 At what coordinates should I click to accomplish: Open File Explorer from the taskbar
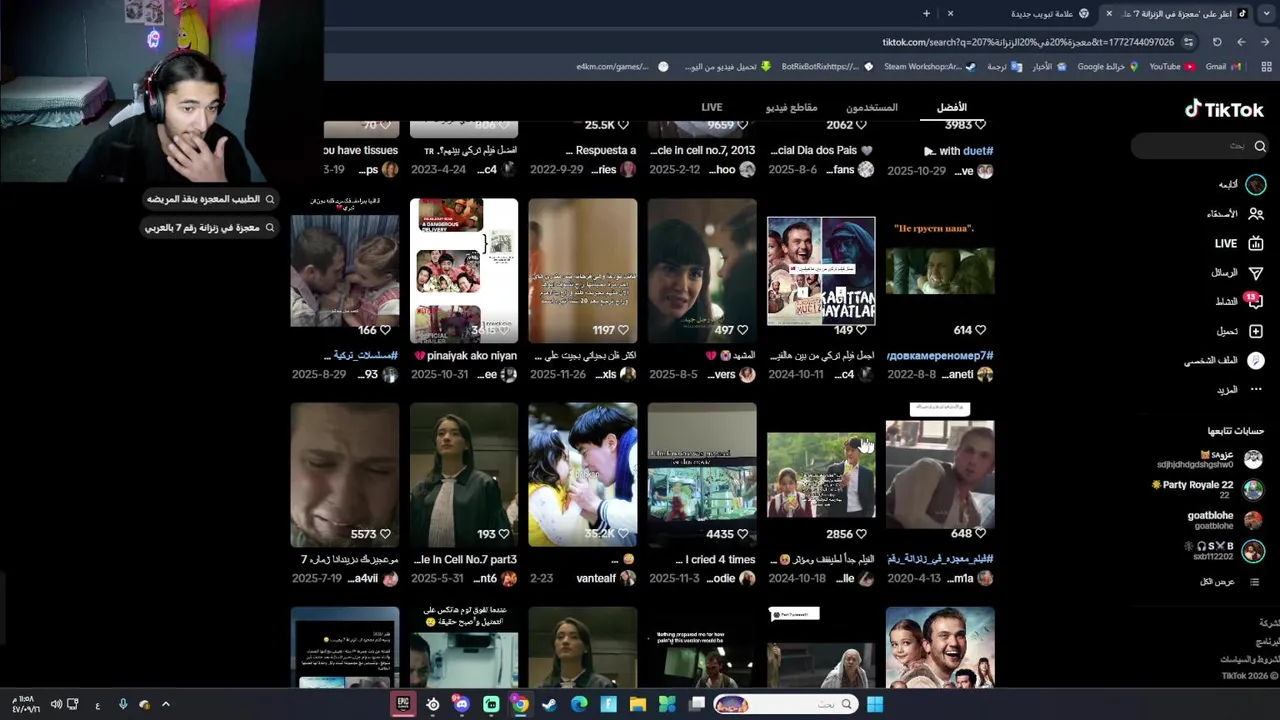638,704
